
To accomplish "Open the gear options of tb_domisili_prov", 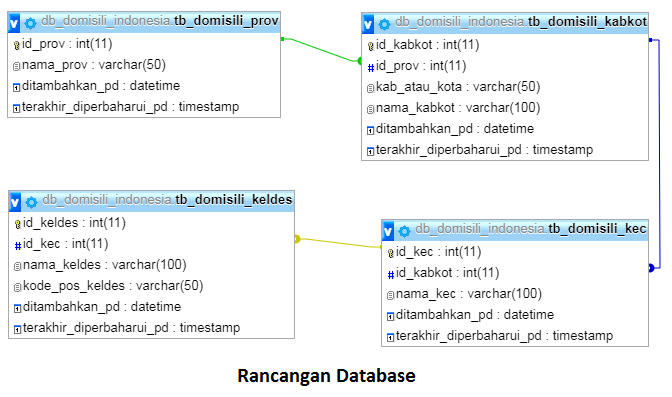I will coord(30,23).
